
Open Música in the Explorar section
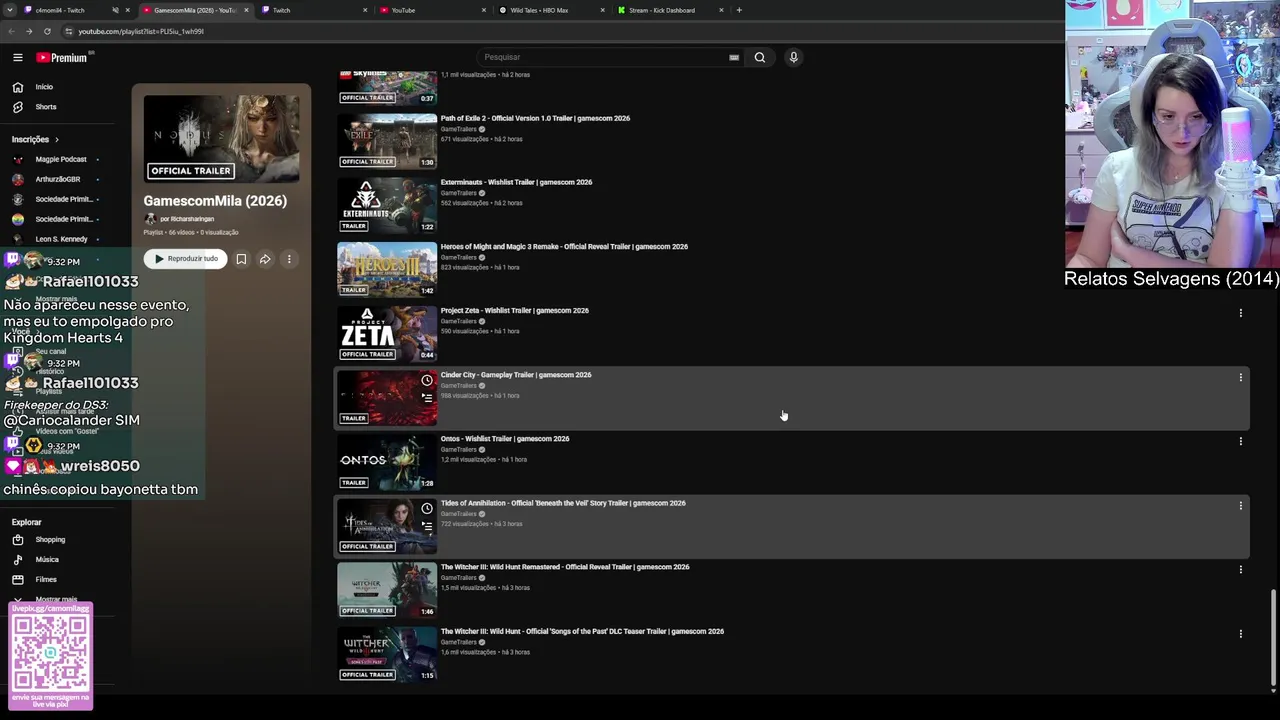coord(47,560)
